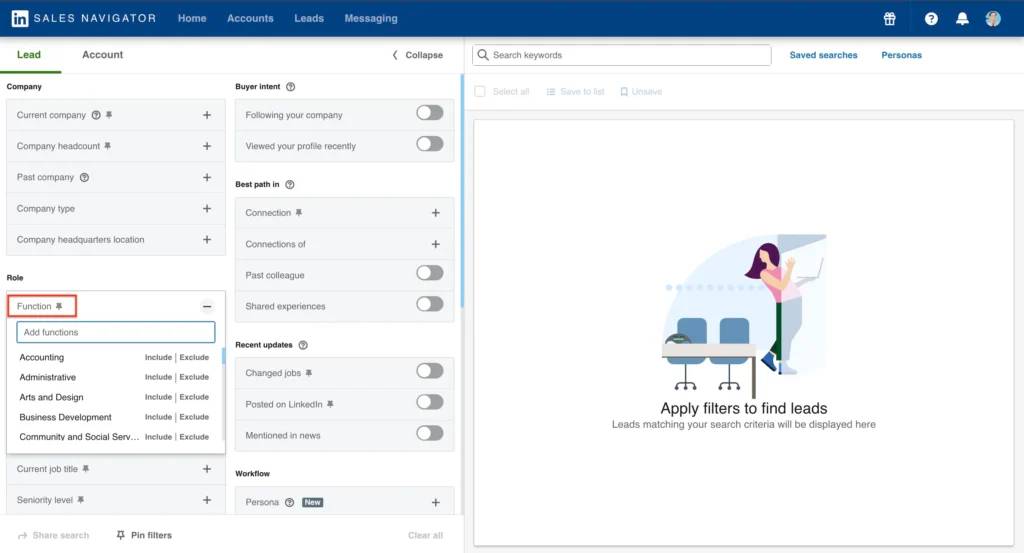Expand the Company headcount filter
1024x553 pixels.
[207, 146]
